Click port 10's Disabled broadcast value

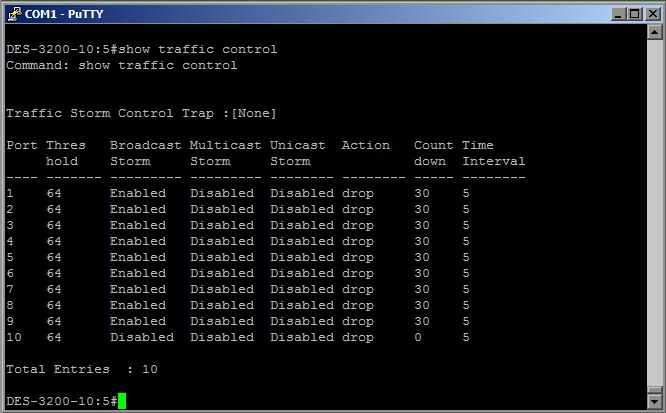coord(141,337)
